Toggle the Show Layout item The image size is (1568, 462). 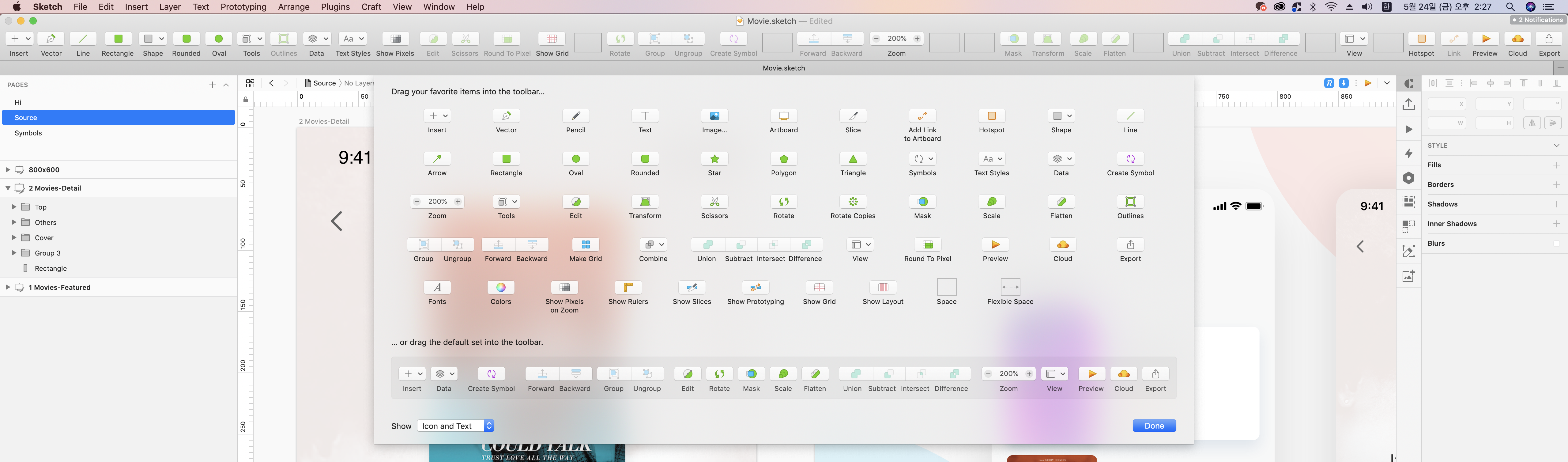(883, 287)
